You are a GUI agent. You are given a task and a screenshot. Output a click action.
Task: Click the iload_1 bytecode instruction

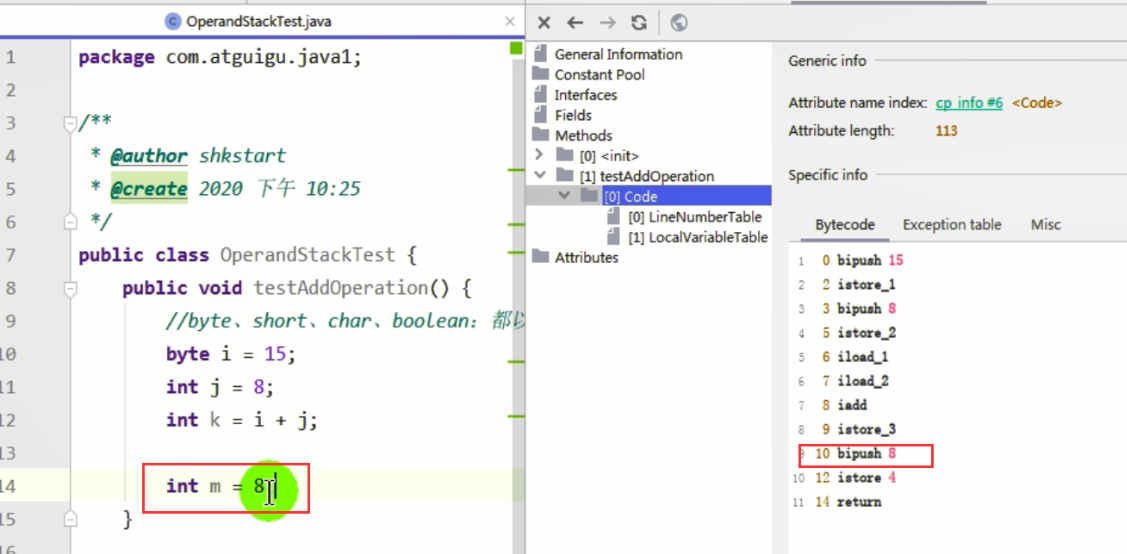click(862, 357)
